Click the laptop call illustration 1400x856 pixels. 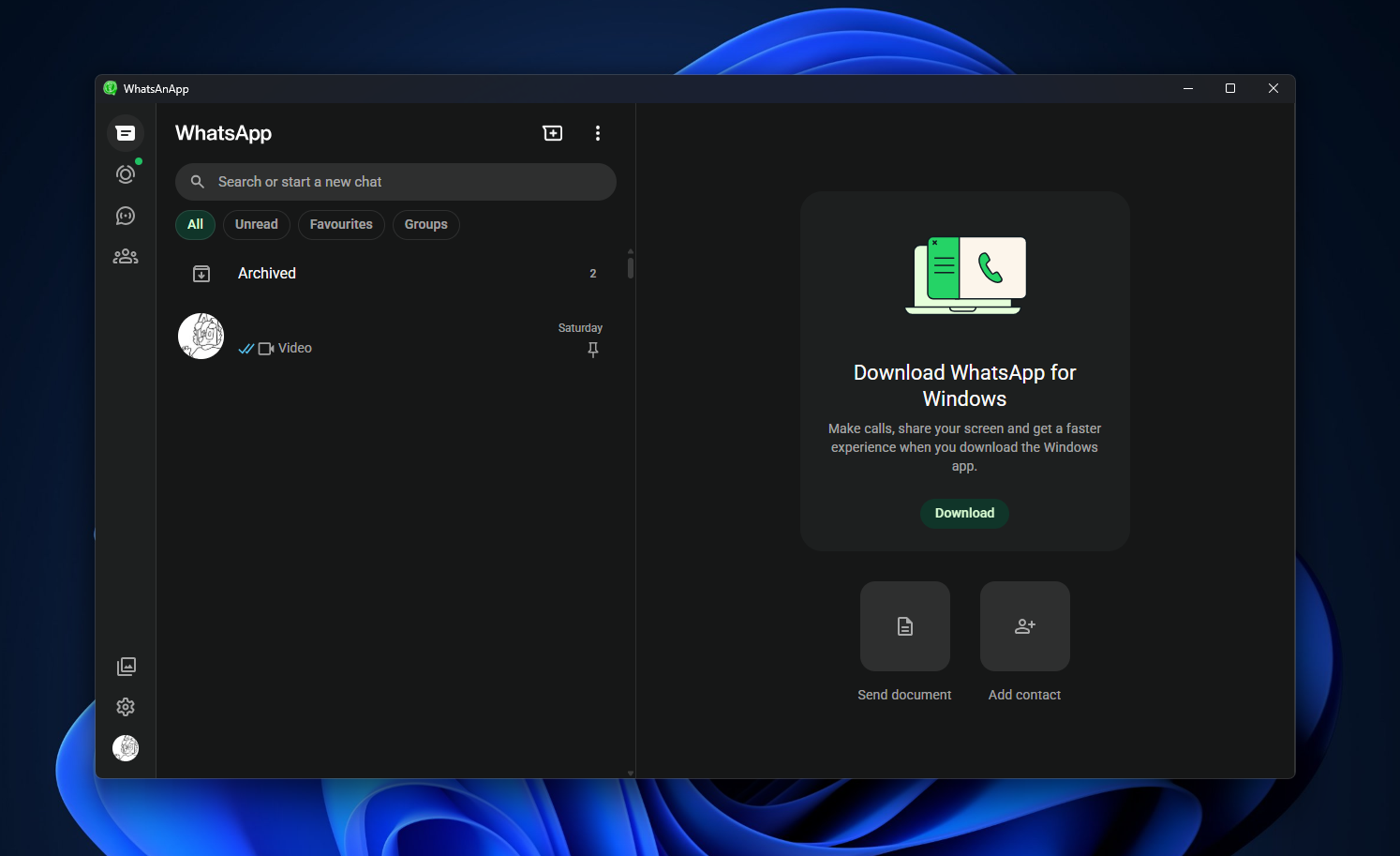click(965, 275)
